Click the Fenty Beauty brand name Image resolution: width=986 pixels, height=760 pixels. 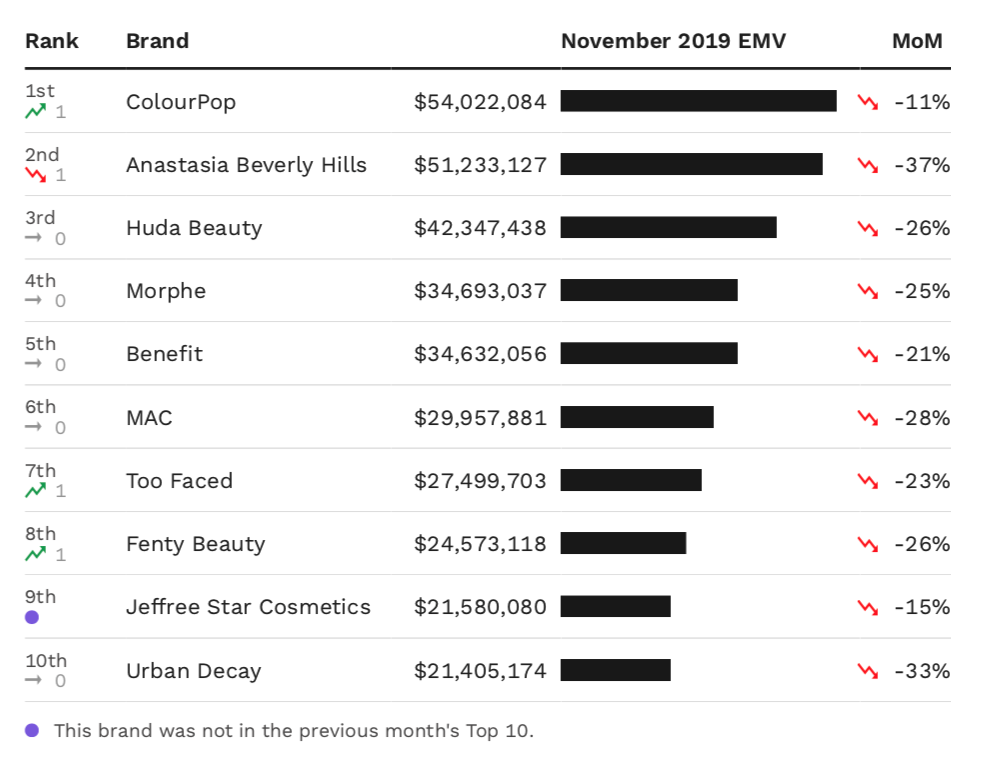195,544
